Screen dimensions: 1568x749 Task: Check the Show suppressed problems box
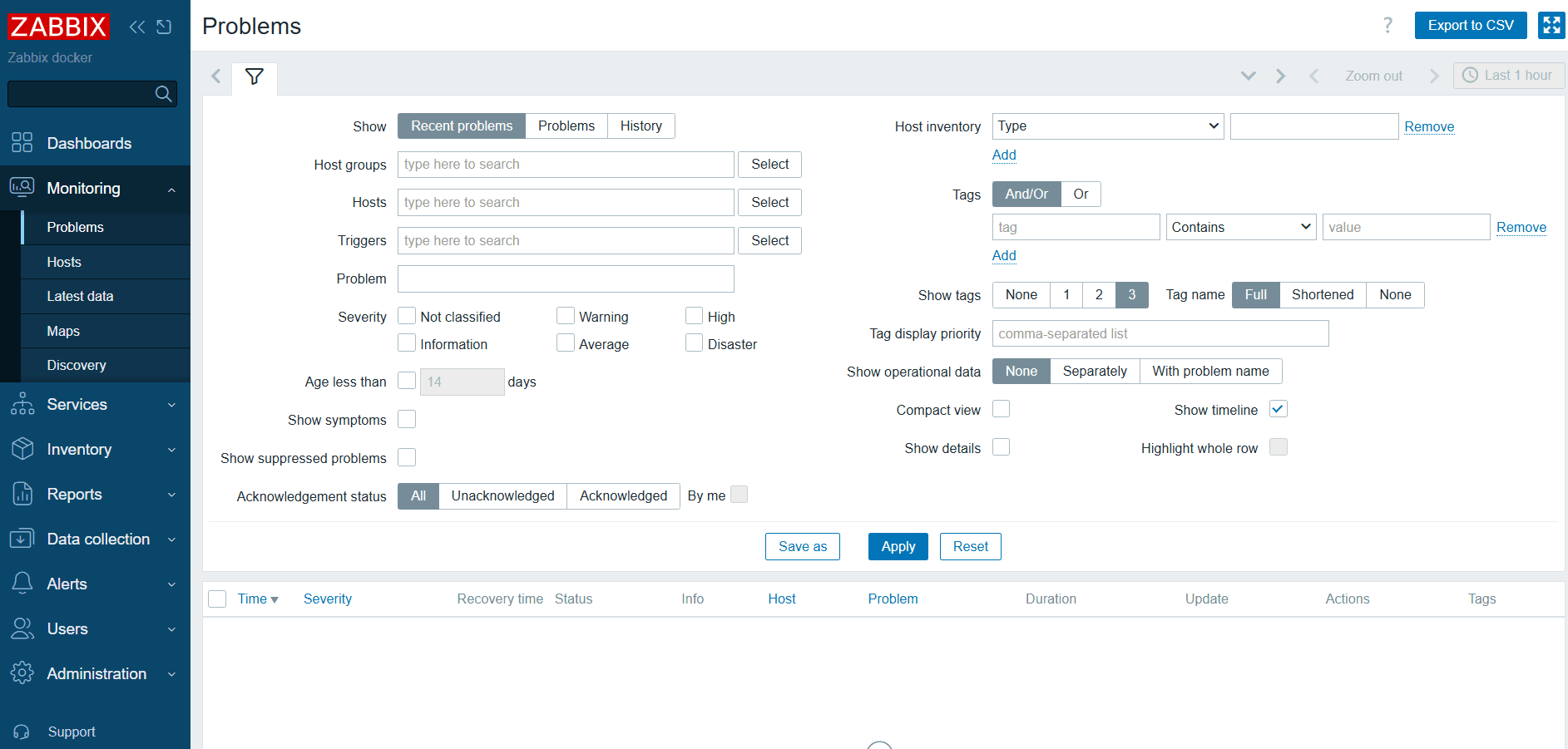(407, 457)
